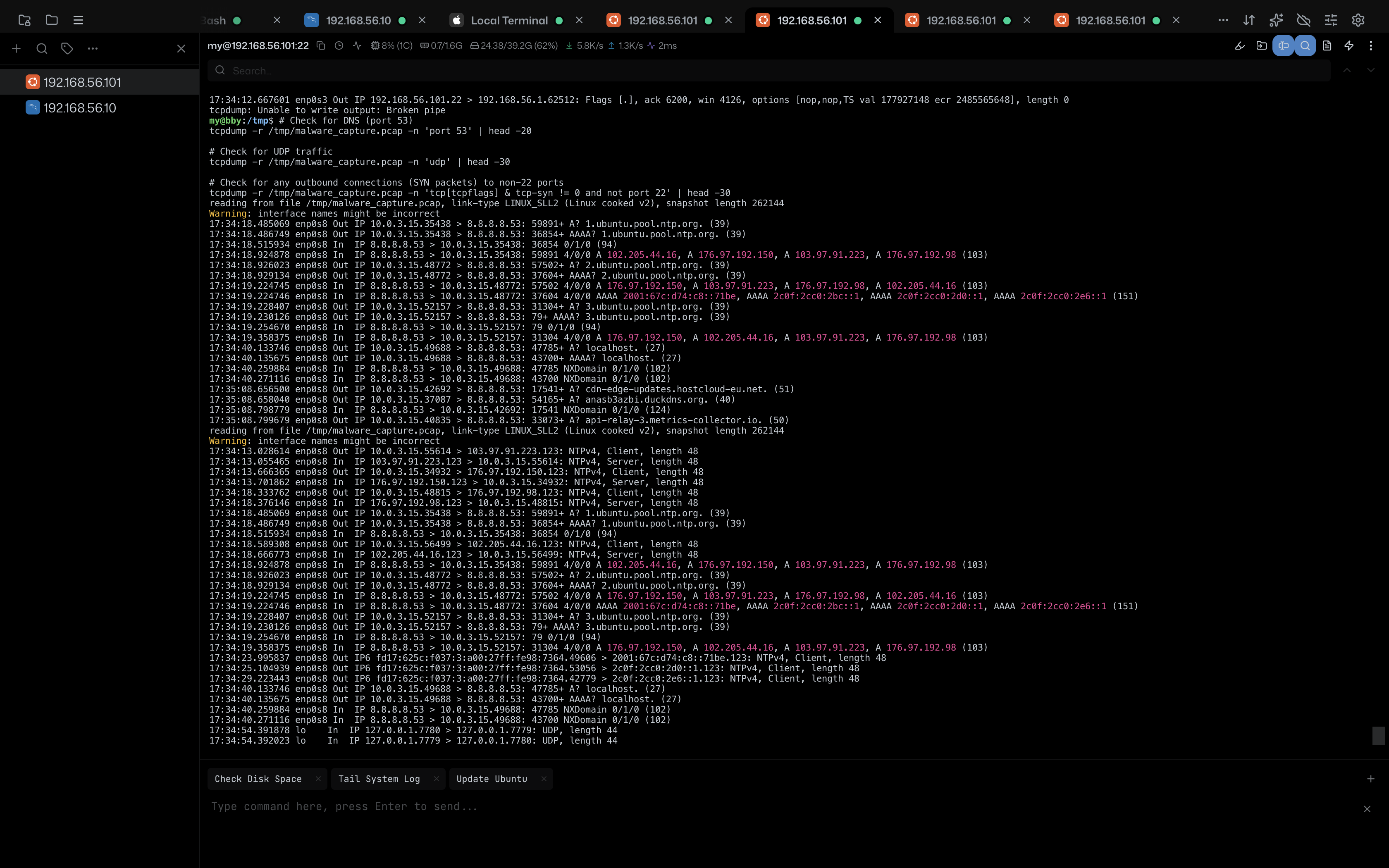Toggle the command input bar button
Screen dimensions: 1389x868
1284,45
